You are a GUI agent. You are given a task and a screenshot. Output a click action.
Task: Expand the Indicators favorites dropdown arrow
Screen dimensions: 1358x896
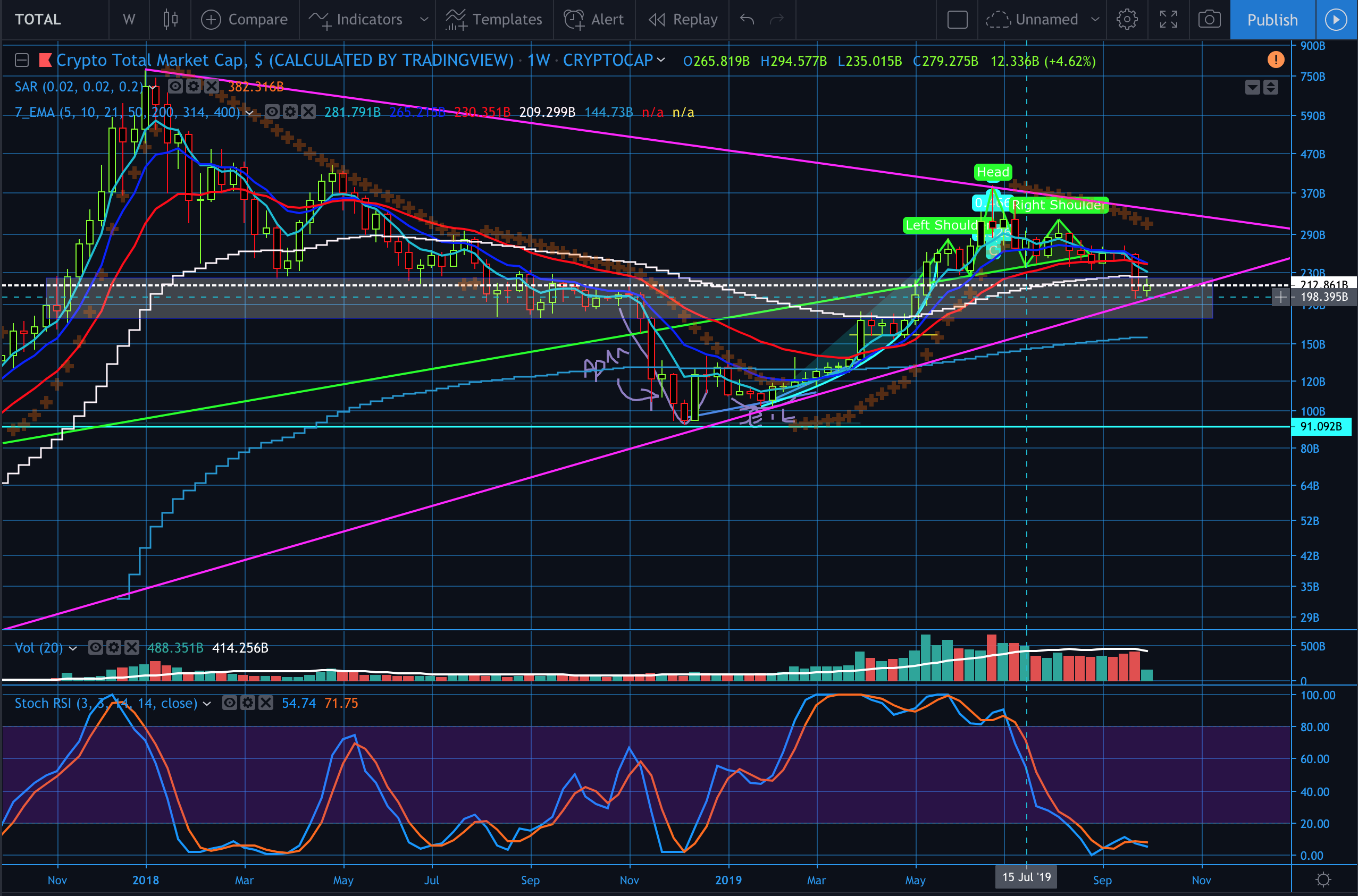pyautogui.click(x=424, y=20)
